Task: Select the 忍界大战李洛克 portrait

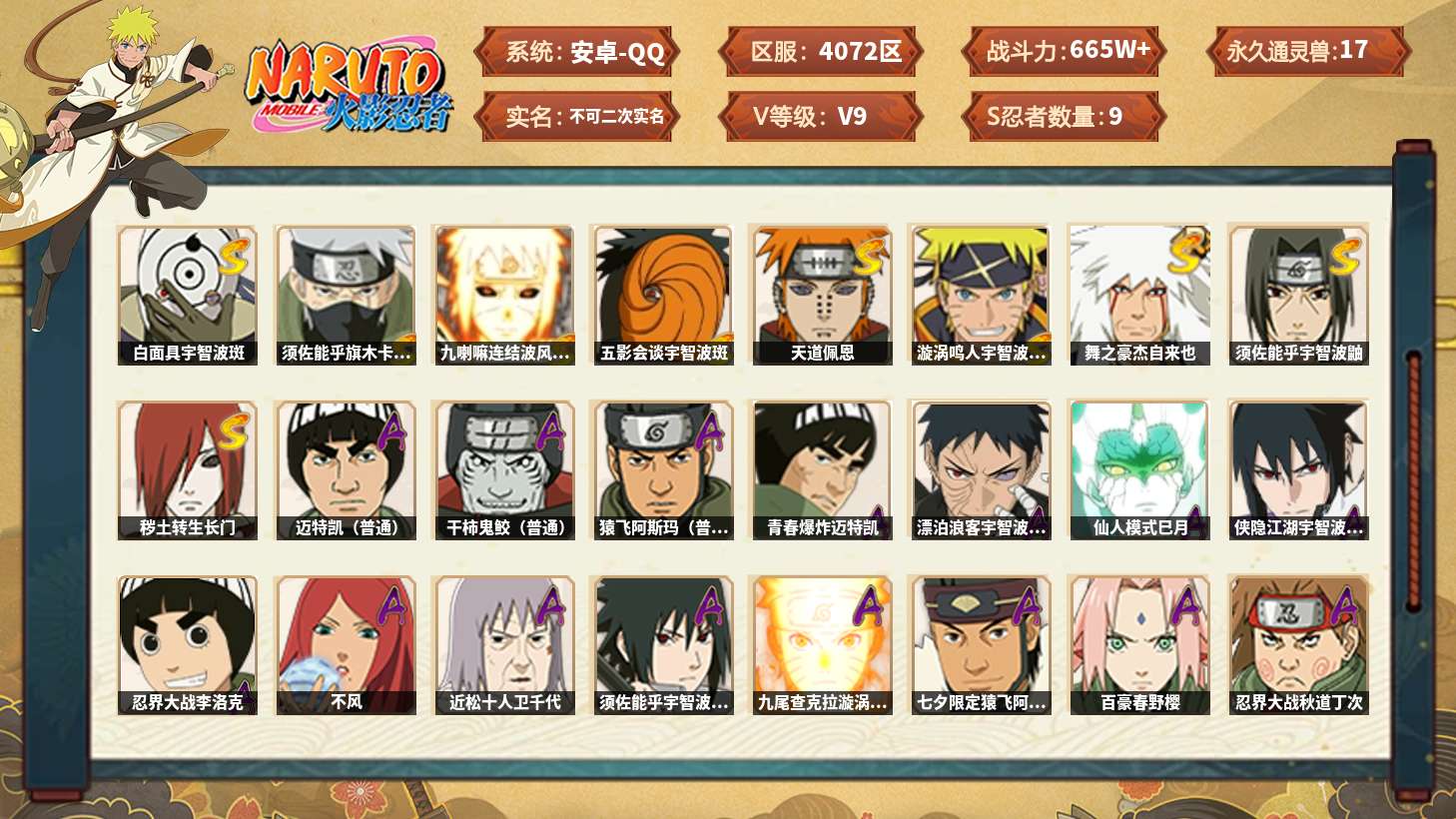Action: click(188, 645)
